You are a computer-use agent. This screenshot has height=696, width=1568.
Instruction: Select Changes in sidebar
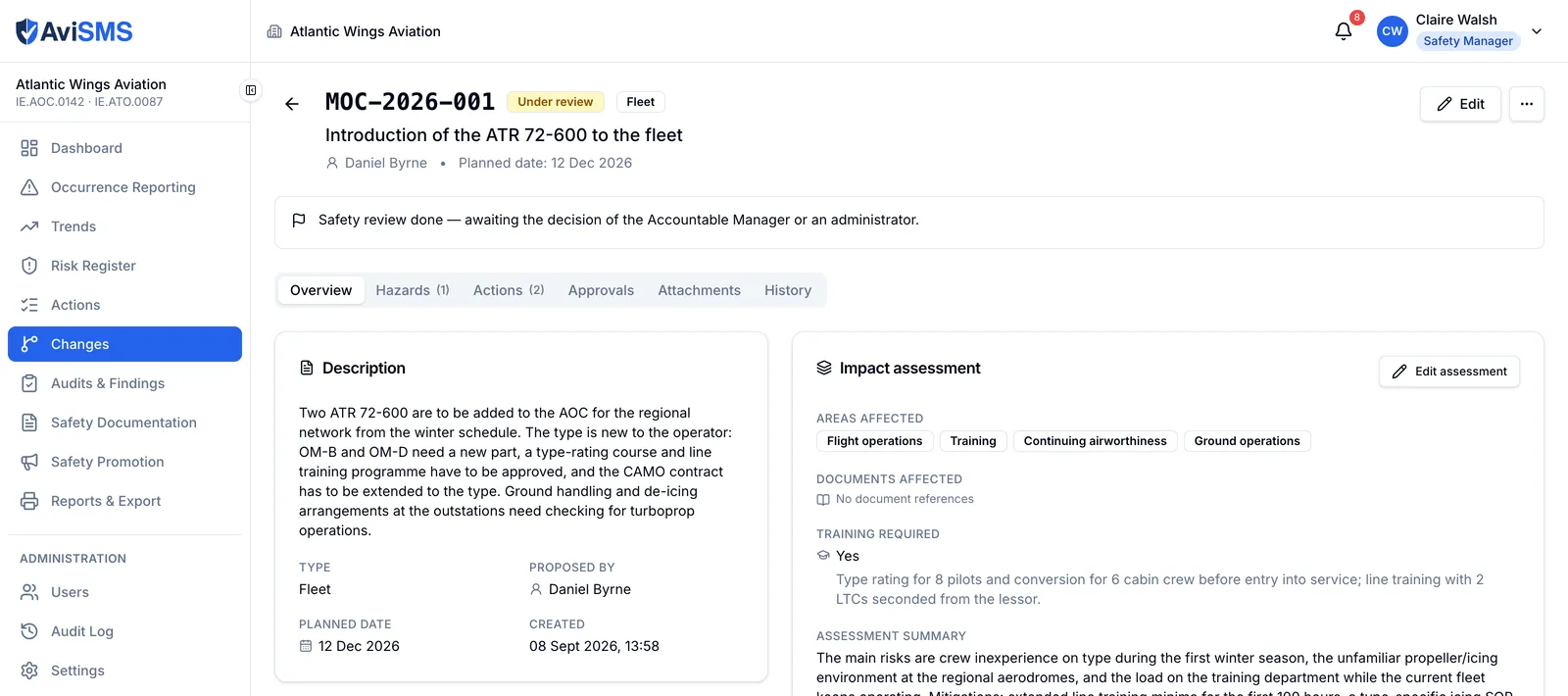[x=124, y=344]
